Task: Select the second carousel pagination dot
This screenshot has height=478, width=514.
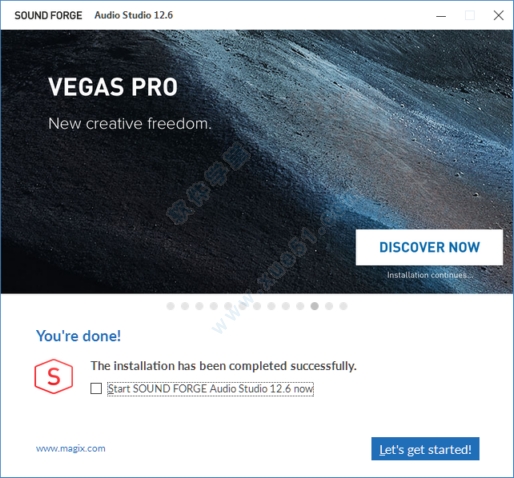Action: click(185, 306)
